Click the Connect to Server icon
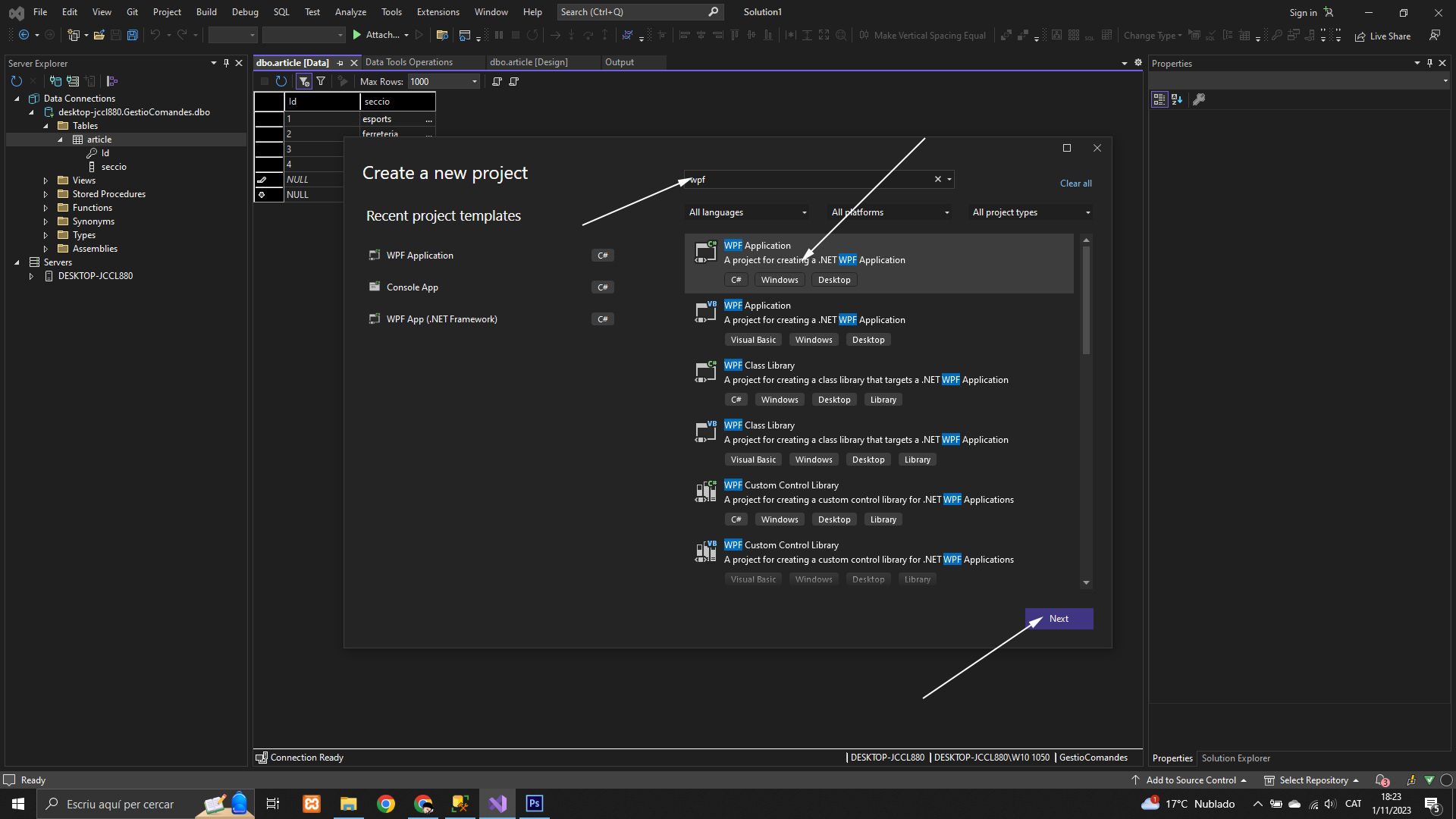The width and height of the screenshot is (1456, 819). (73, 81)
